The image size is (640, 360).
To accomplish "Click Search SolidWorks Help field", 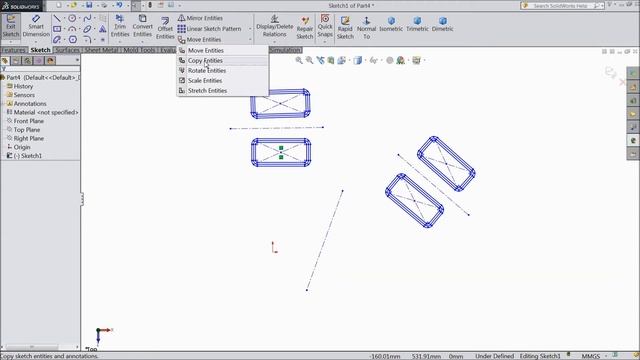I will (562, 6).
